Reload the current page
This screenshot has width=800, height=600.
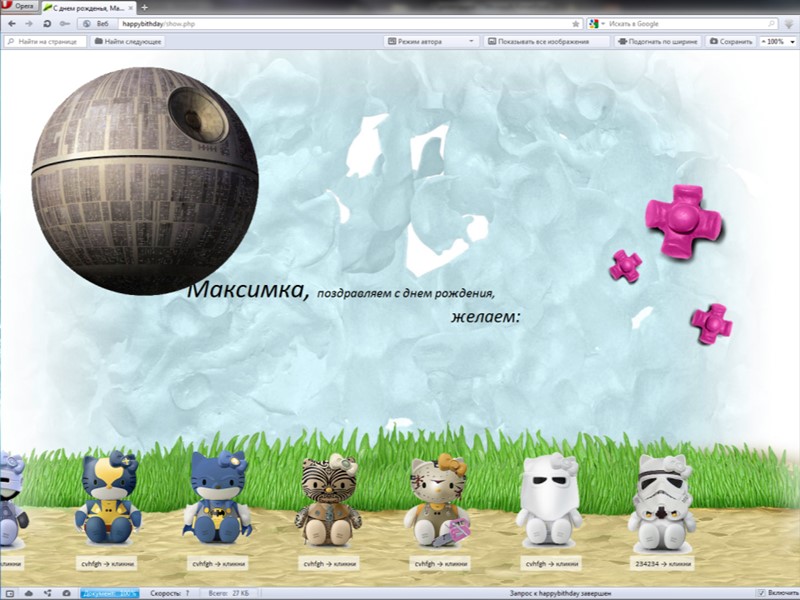(x=47, y=23)
